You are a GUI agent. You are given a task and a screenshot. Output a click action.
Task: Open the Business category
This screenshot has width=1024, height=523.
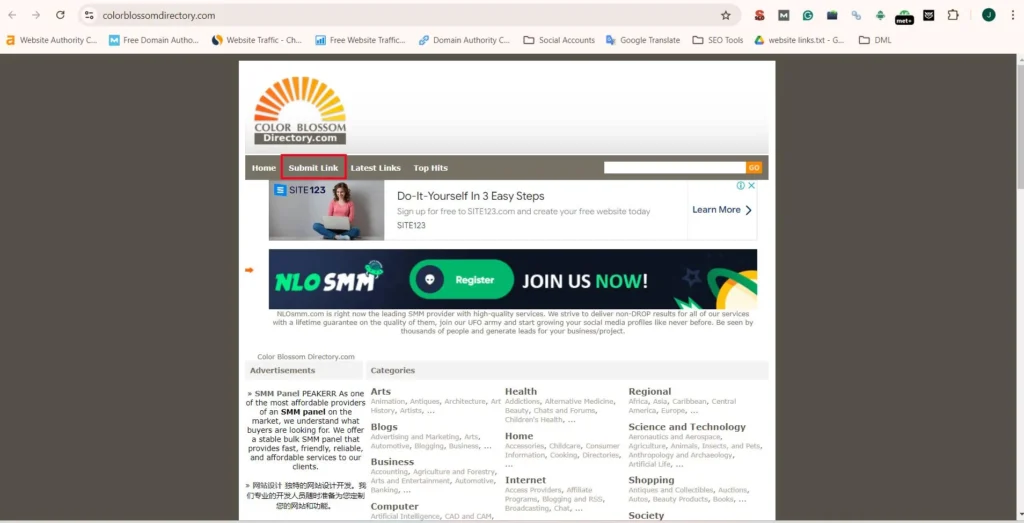click(392, 462)
